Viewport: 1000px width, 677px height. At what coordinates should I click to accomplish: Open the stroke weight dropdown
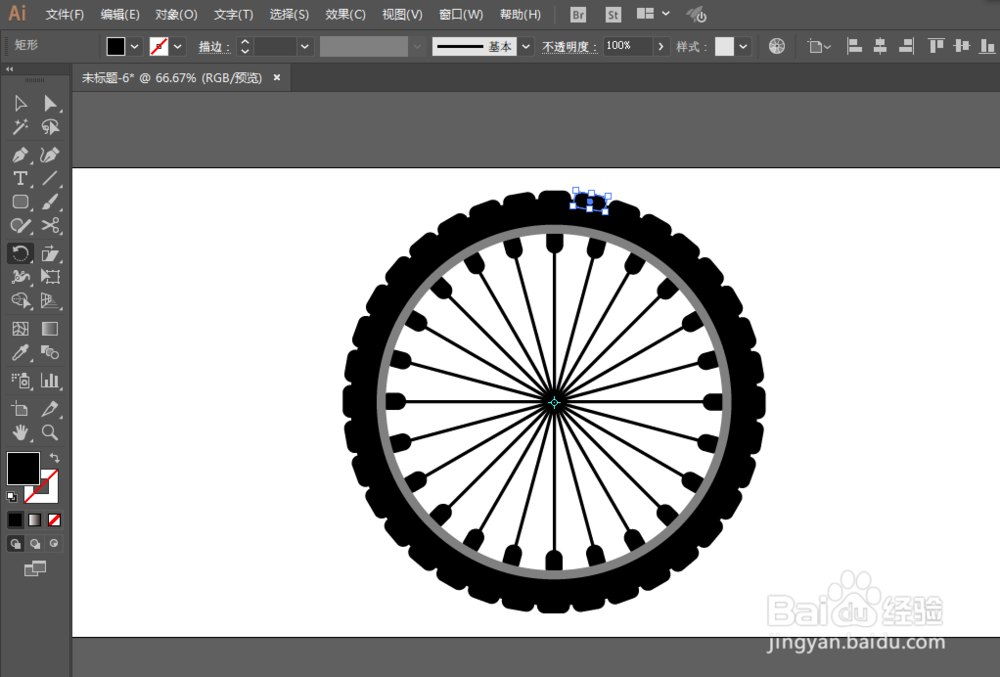pos(305,47)
